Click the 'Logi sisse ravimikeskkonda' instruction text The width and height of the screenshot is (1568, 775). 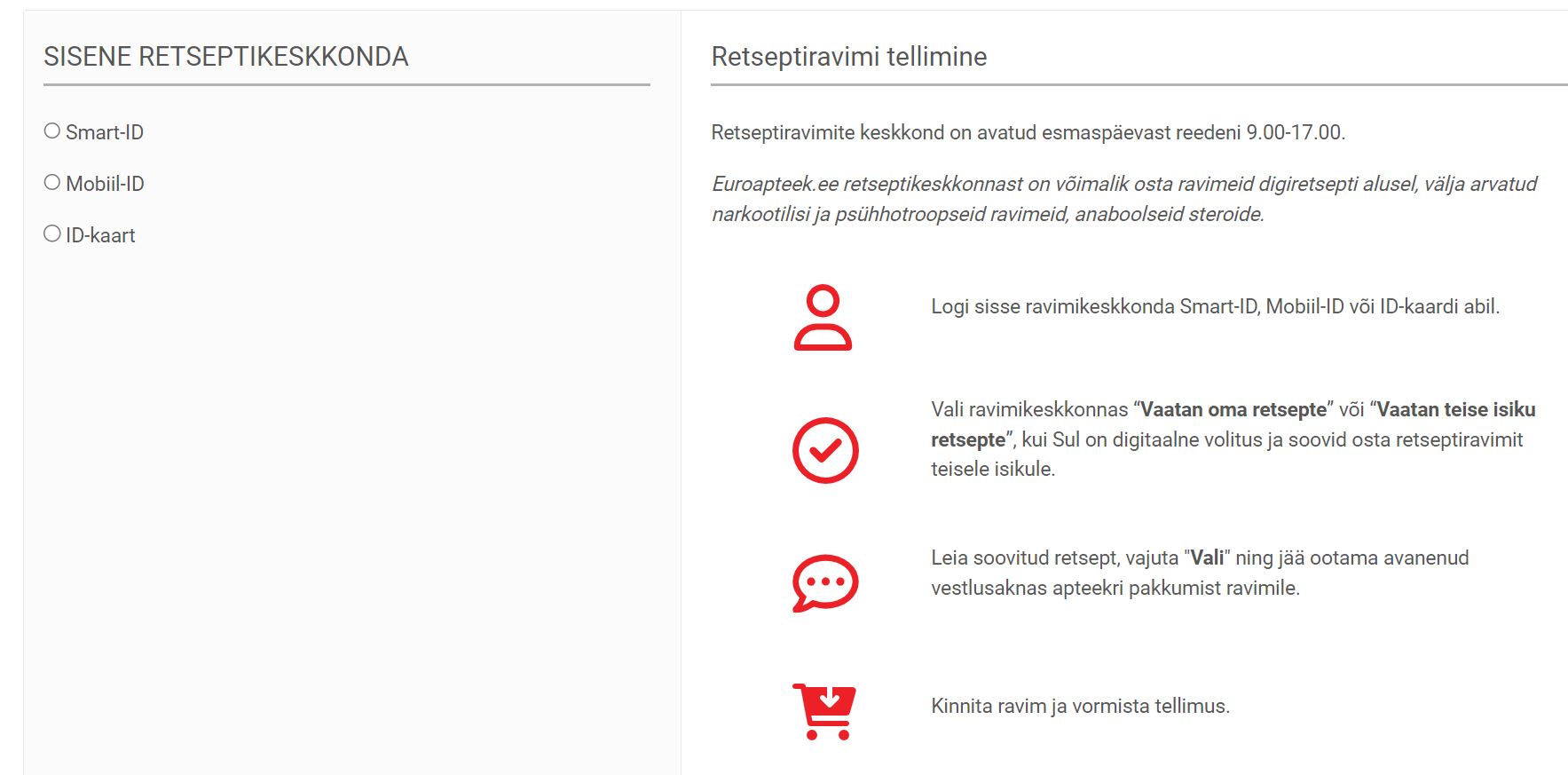coord(1216,306)
